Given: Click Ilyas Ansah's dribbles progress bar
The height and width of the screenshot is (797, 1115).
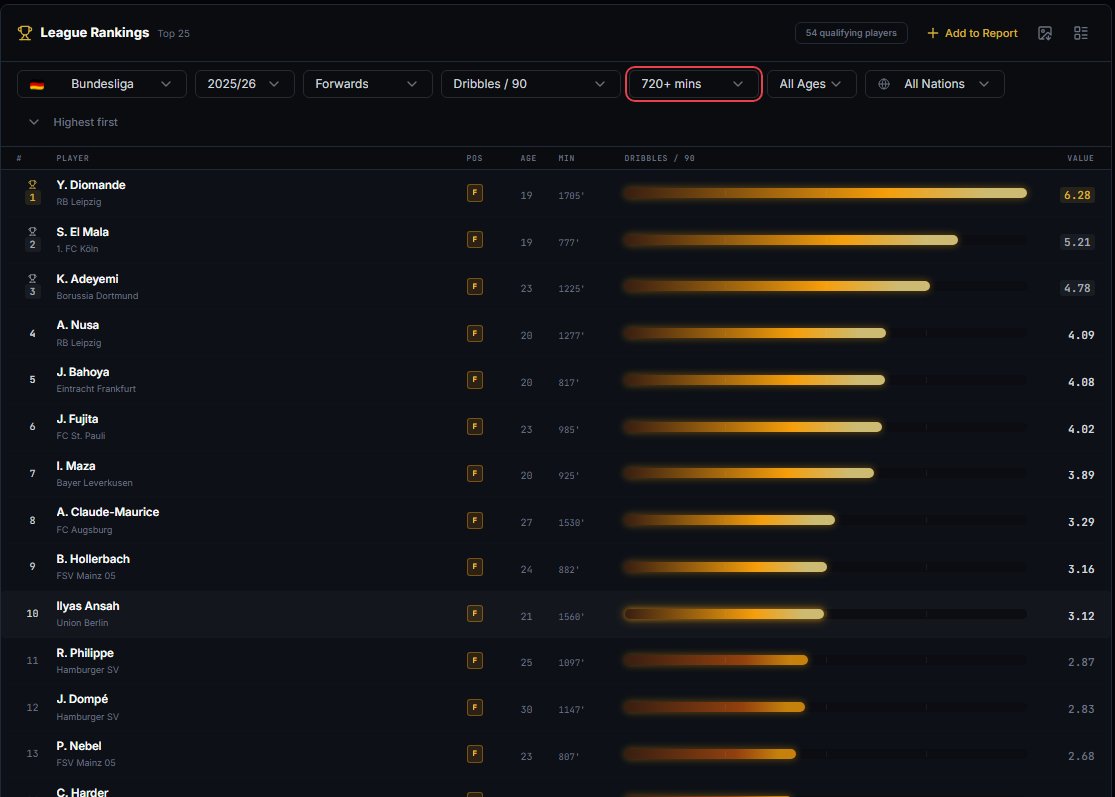Looking at the screenshot, I should coord(825,614).
